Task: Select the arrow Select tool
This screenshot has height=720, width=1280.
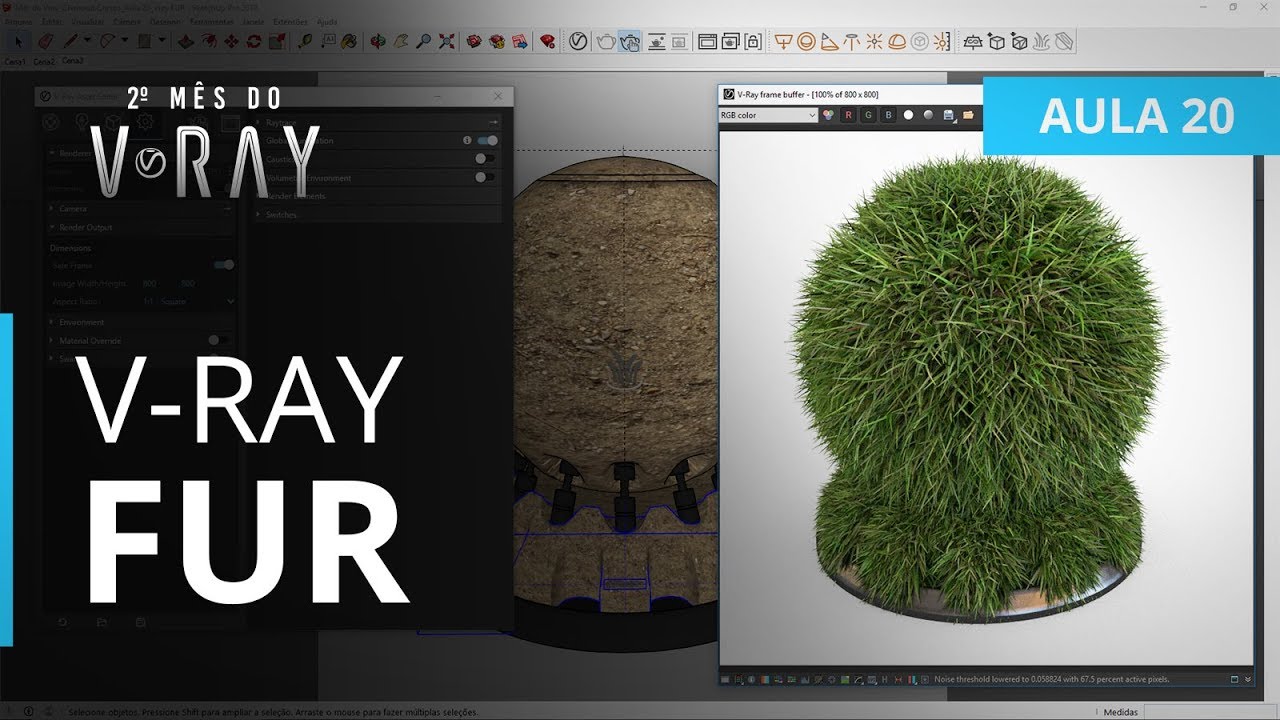Action: 17,42
